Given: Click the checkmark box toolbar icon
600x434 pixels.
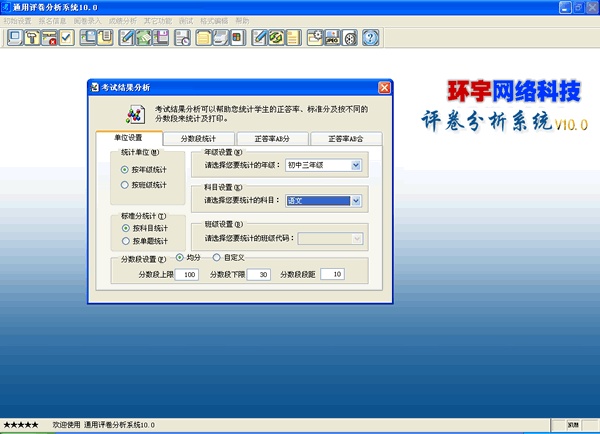Looking at the screenshot, I should pyautogui.click(x=66, y=38).
